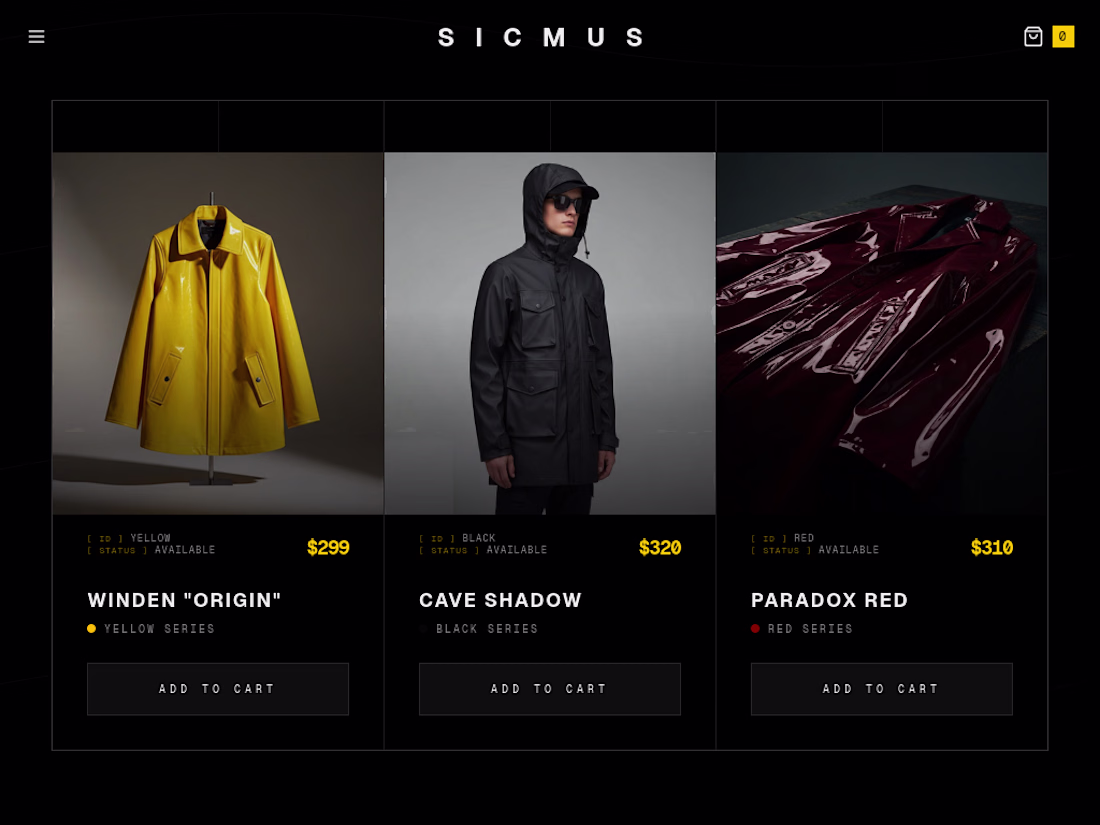
Task: Add Winden "Origin" to cart
Action: pyautogui.click(x=217, y=689)
